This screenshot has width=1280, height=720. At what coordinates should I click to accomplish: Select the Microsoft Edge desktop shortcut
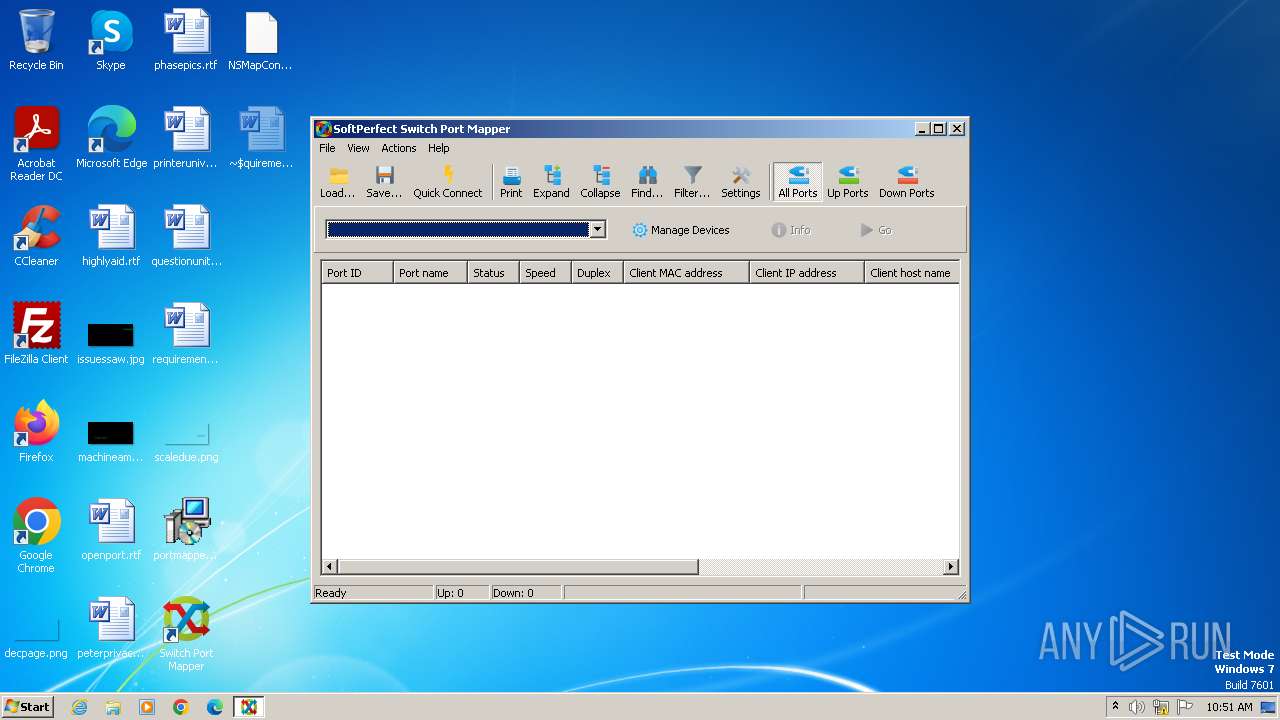coord(111,138)
